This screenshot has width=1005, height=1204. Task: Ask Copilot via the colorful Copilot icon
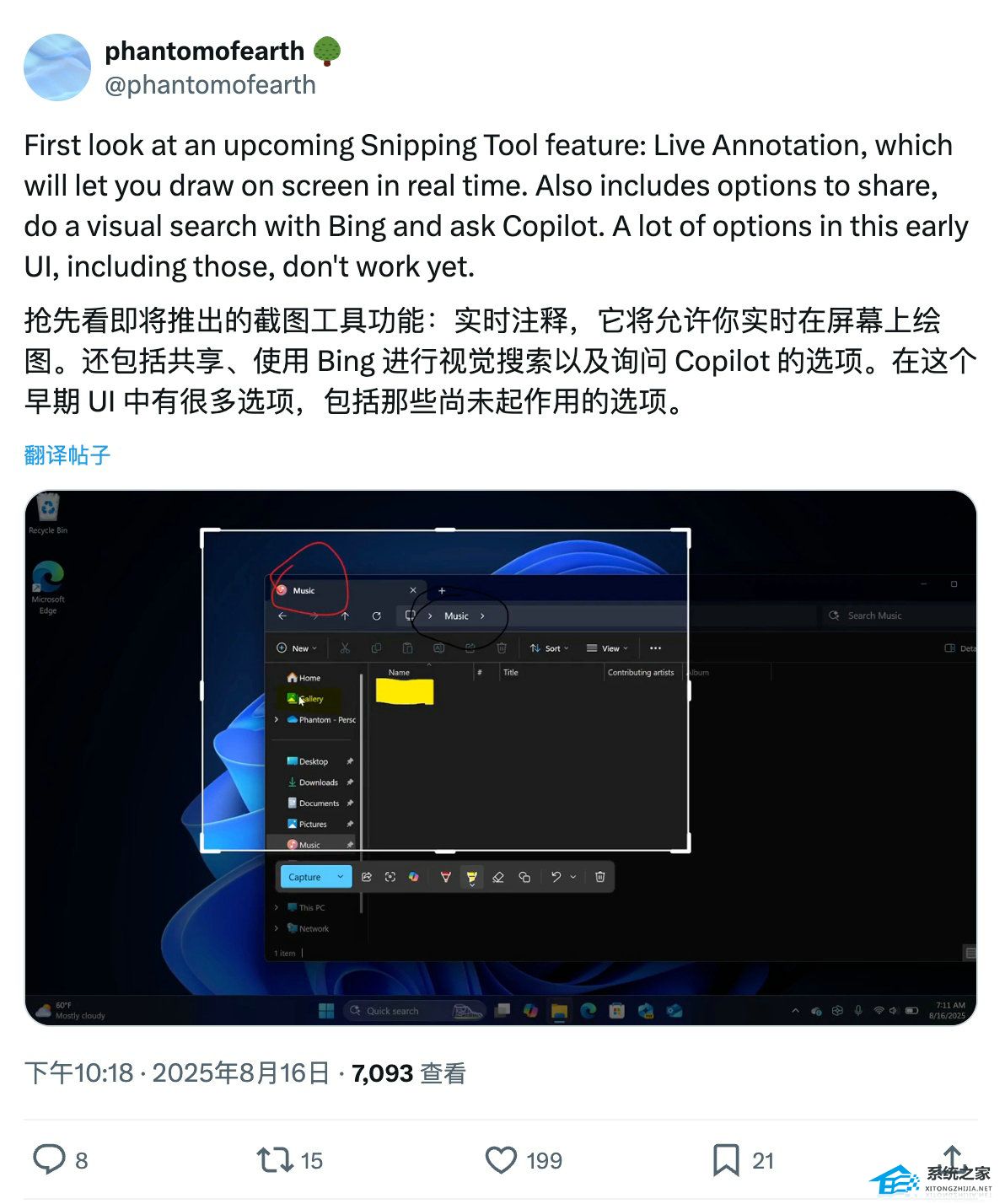(414, 877)
